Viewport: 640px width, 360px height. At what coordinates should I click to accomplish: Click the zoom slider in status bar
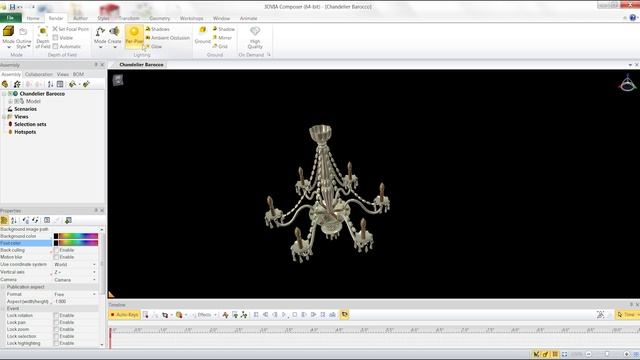(607, 354)
